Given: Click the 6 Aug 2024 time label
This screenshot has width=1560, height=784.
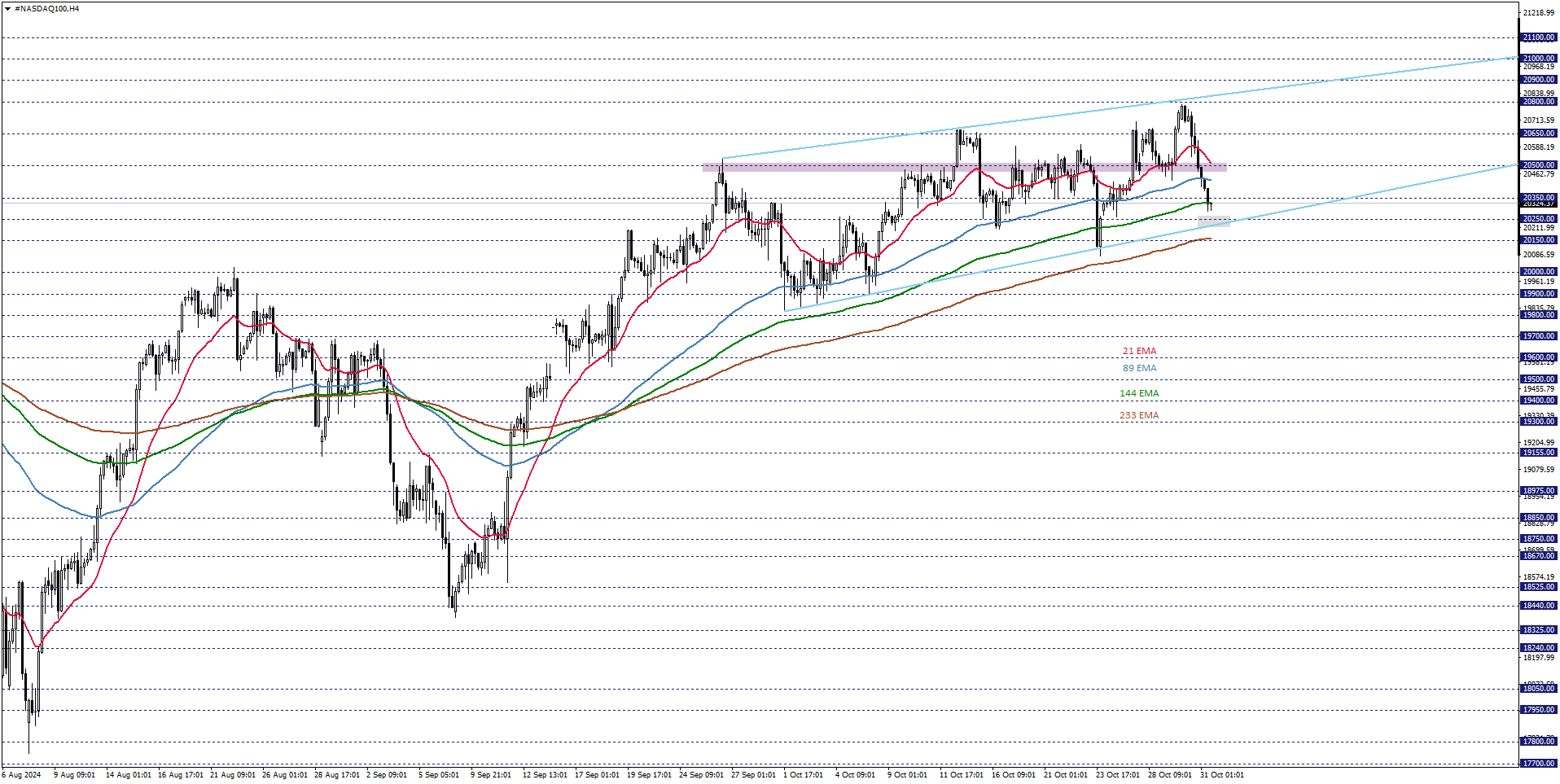Looking at the screenshot, I should [x=22, y=775].
